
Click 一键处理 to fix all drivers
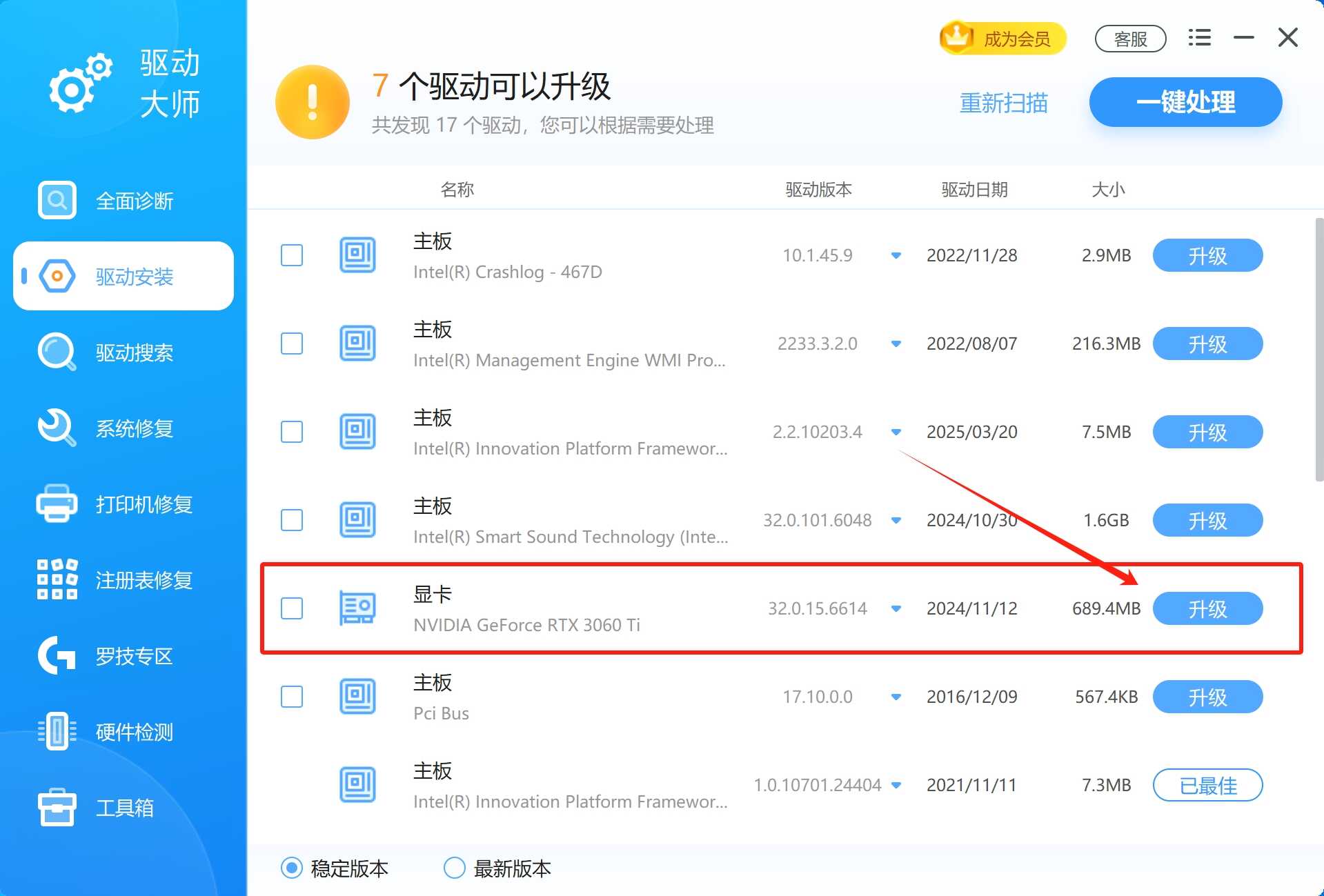tap(1185, 102)
